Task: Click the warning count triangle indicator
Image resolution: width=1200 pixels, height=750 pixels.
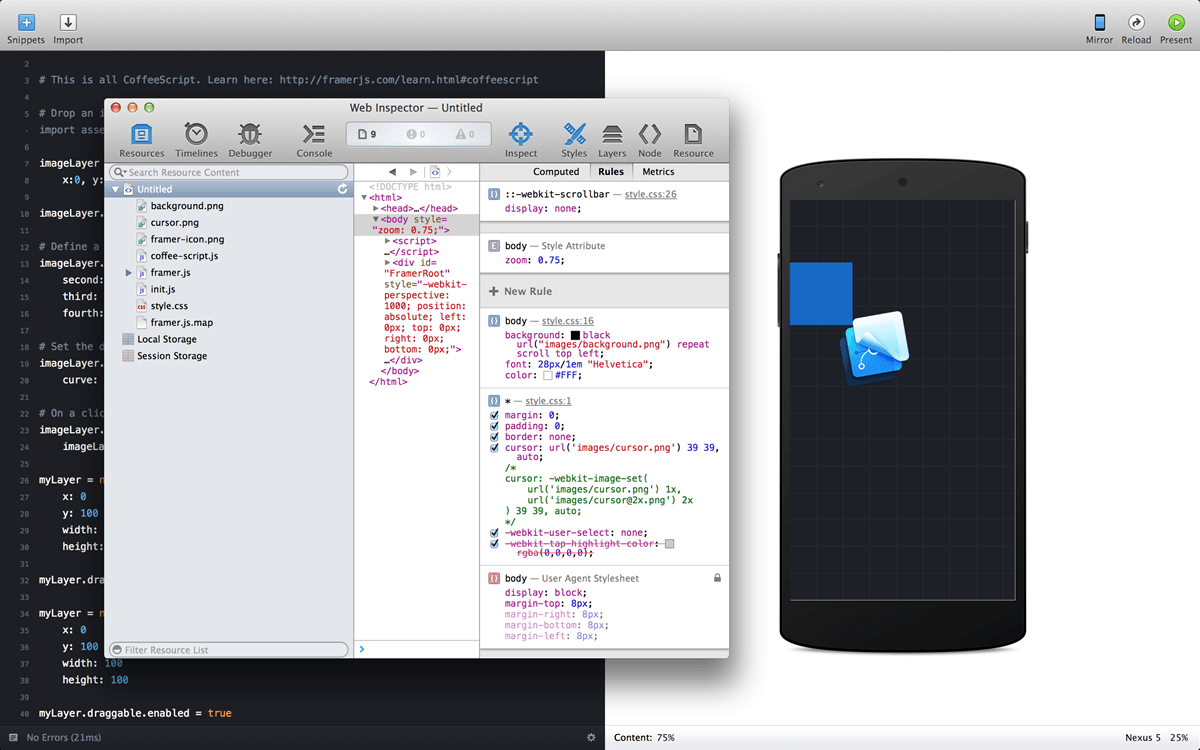Action: pyautogui.click(x=465, y=134)
